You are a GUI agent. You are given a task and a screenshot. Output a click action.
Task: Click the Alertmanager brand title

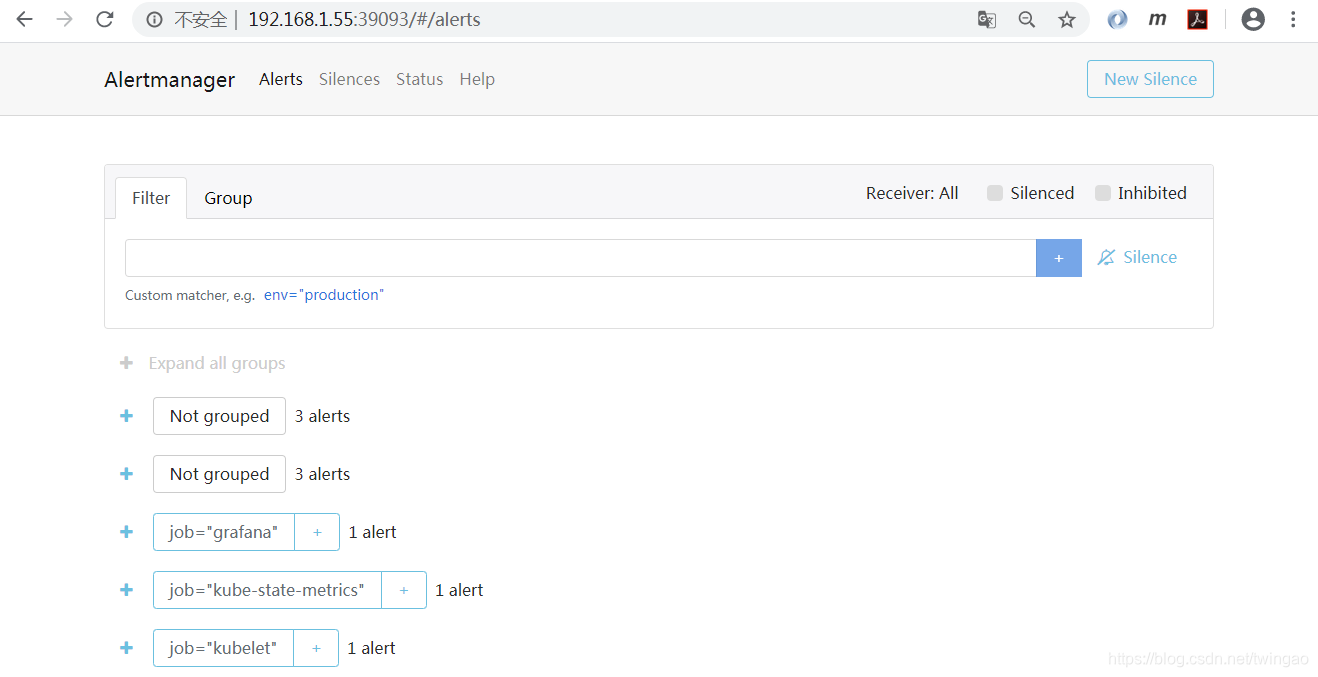170,80
